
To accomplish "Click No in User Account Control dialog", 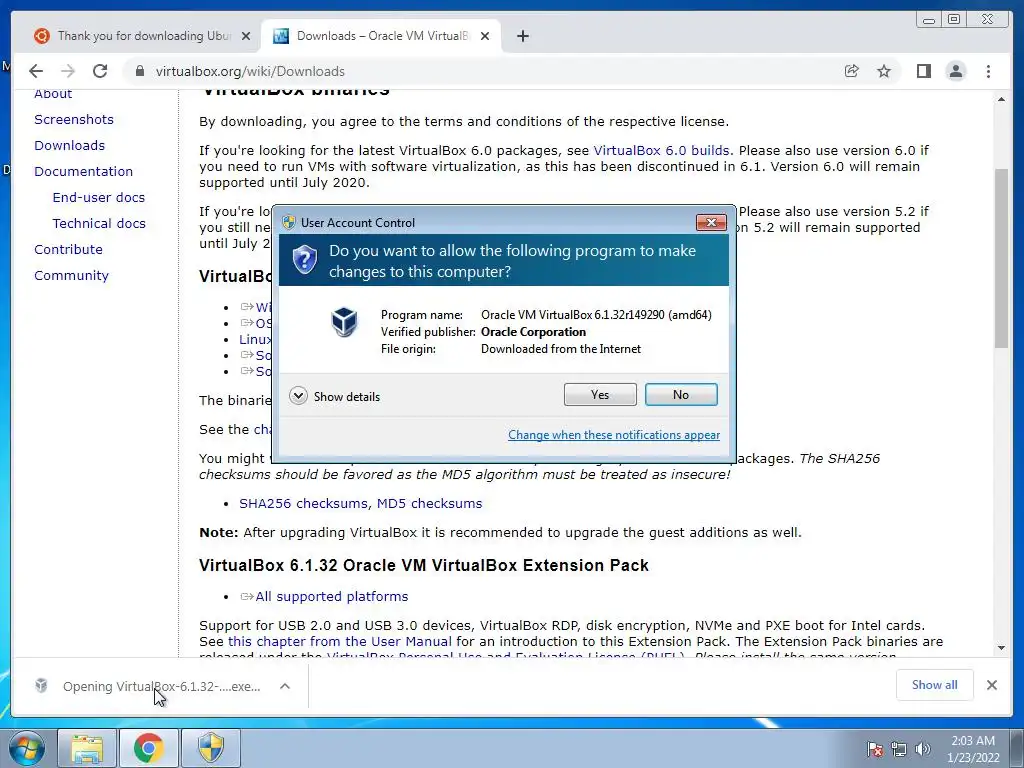I will point(680,394).
